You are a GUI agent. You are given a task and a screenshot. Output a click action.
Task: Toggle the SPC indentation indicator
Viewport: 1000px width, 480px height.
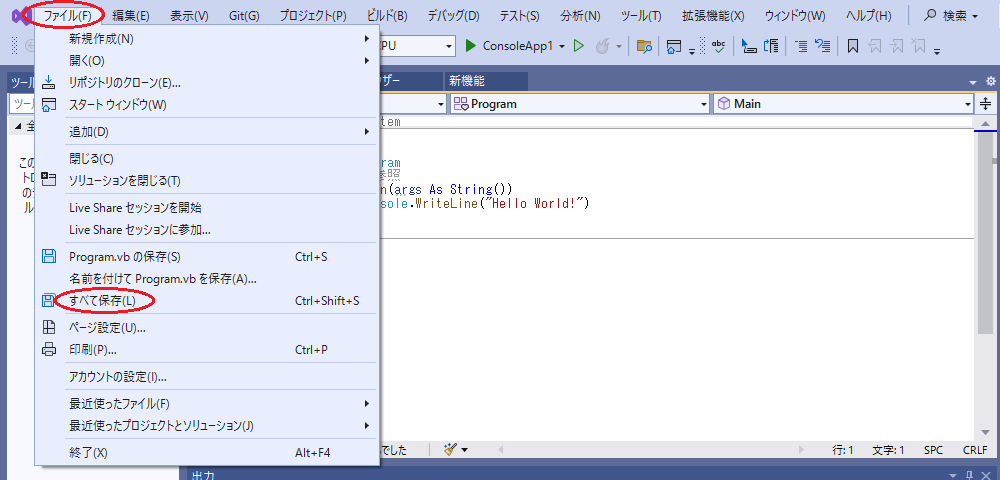(933, 451)
